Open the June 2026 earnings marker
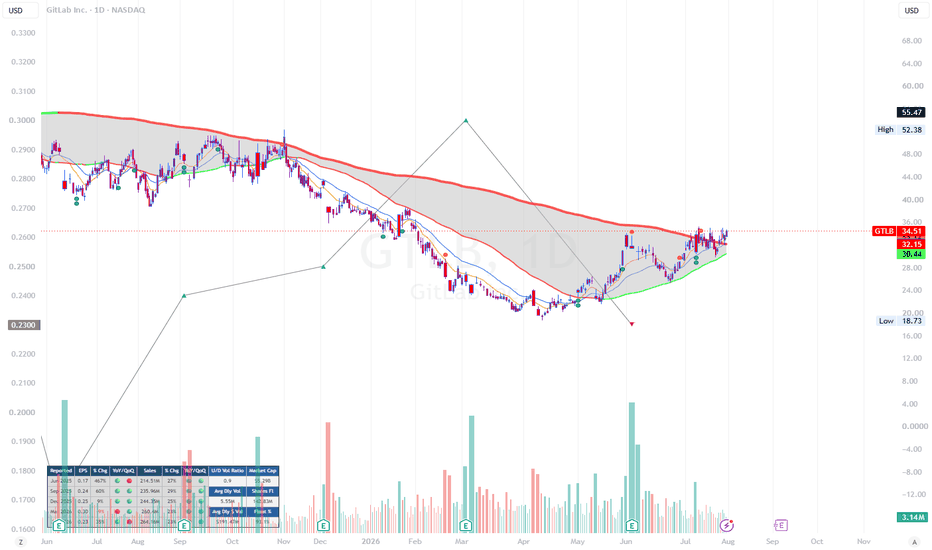The image size is (932, 550). [631, 526]
